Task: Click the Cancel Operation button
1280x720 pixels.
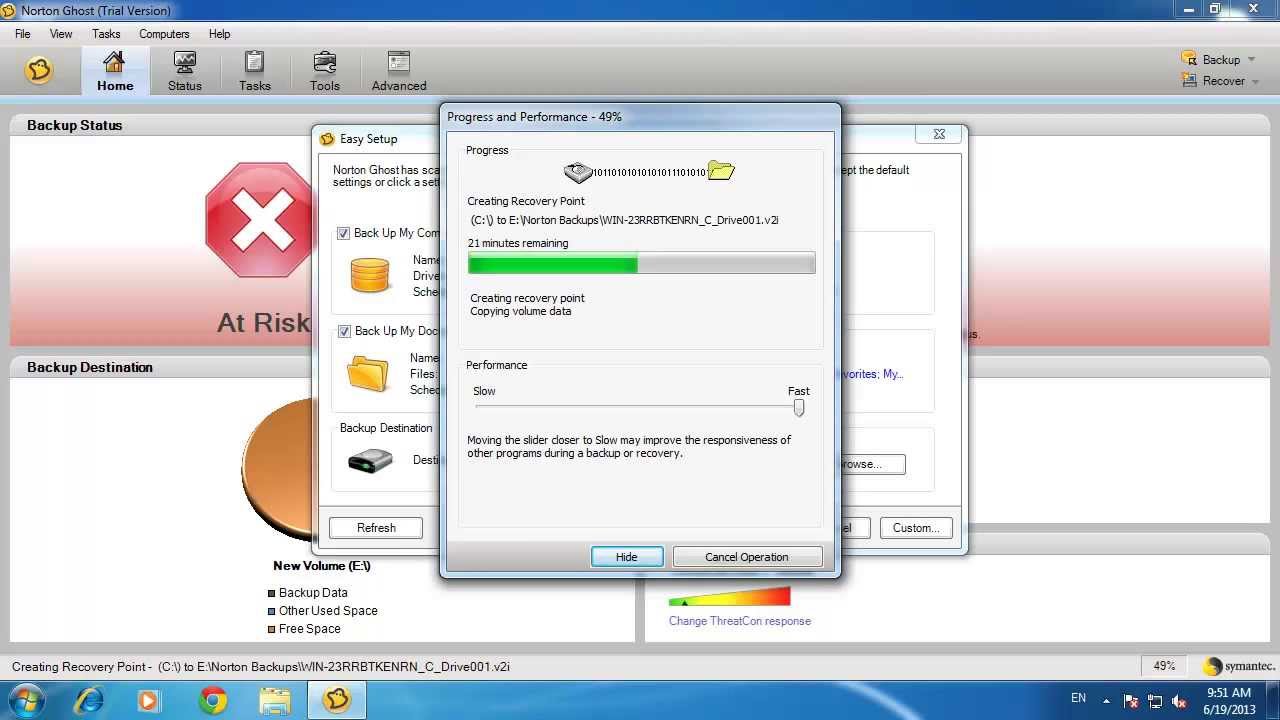Action: point(747,557)
